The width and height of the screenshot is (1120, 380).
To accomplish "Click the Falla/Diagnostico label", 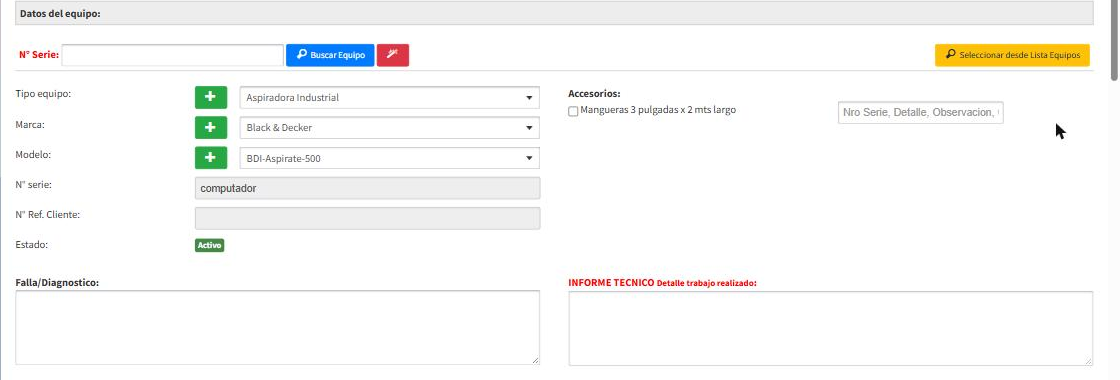I will point(57,283).
